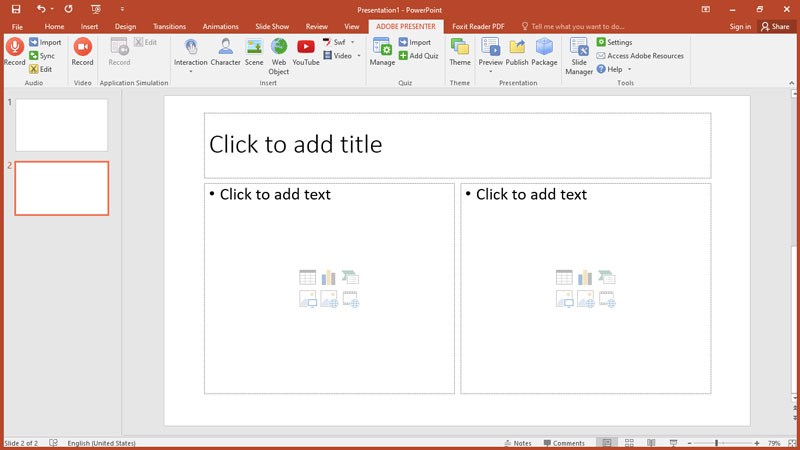Import a quiz in the Quiz group
This screenshot has height=450, width=800.
415,42
